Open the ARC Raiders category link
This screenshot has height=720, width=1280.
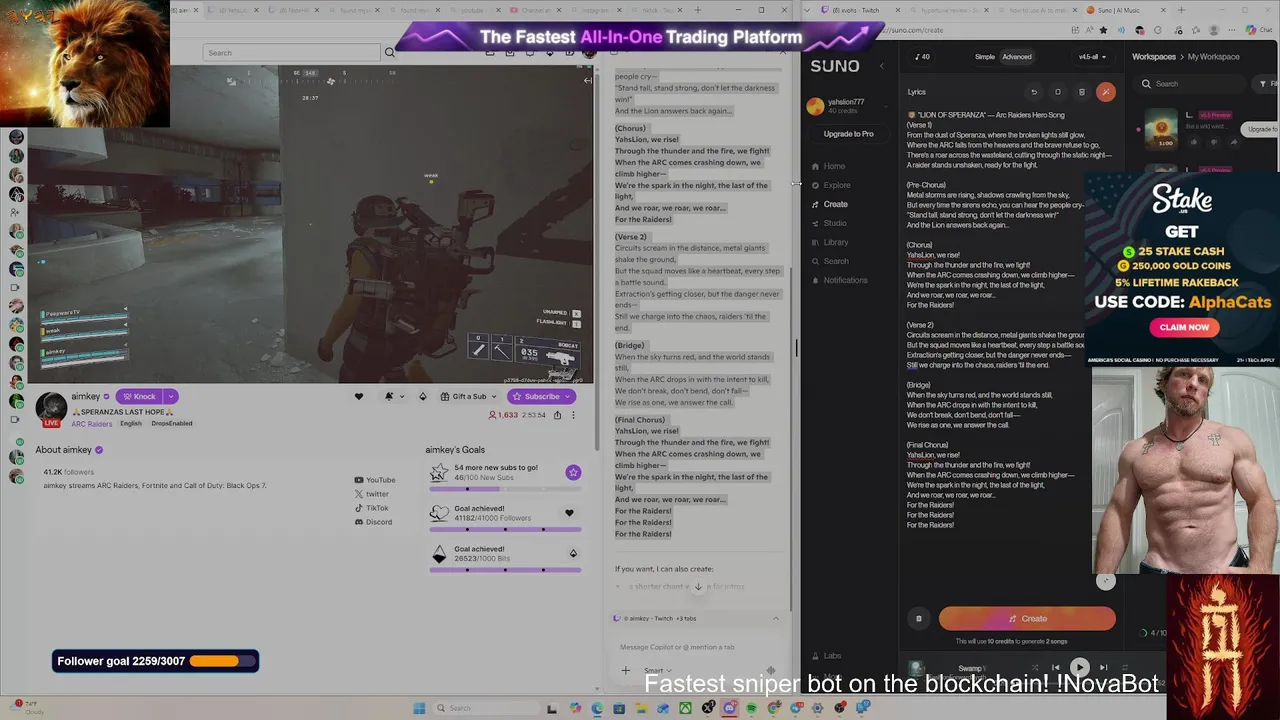pos(92,424)
